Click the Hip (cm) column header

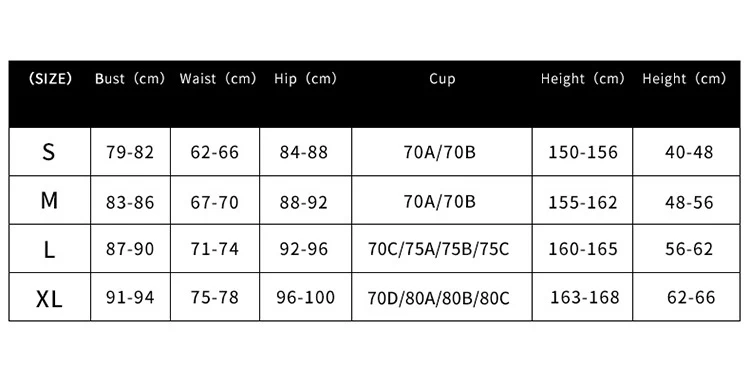(305, 78)
